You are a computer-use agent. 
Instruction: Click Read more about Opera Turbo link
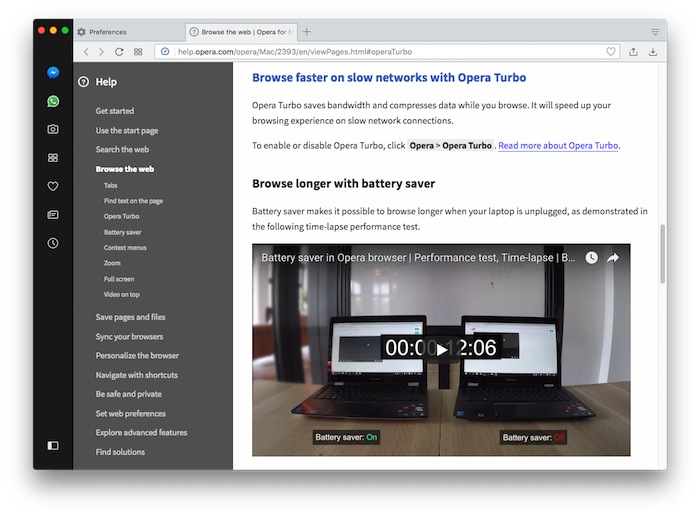[x=558, y=146]
